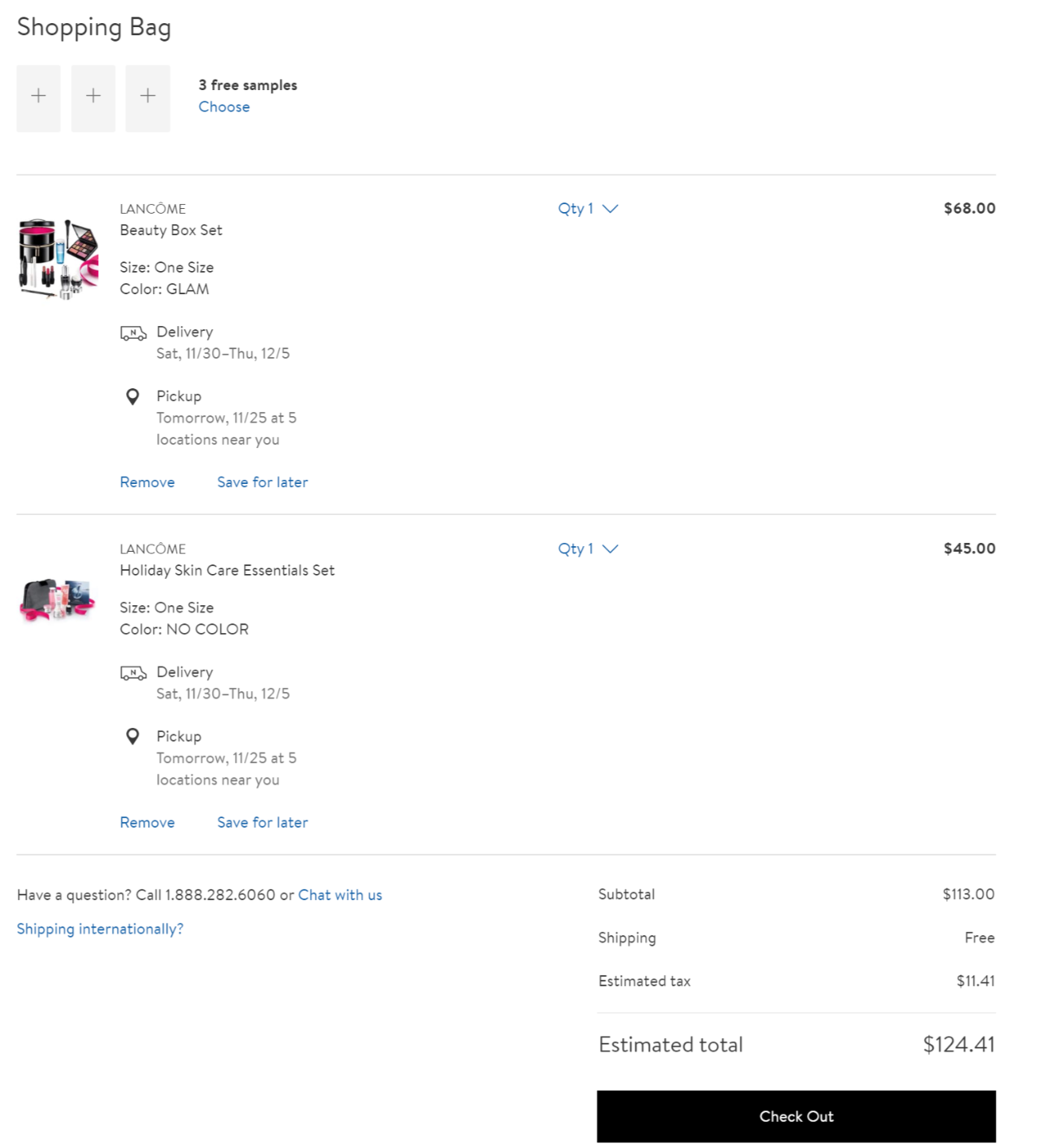1046x1148 pixels.
Task: Click pickup pin for Holiday Skin Care Set
Action: (133, 737)
